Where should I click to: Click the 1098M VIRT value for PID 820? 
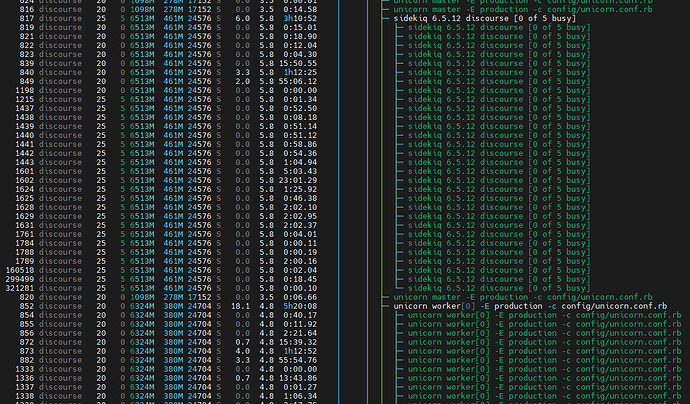142,297
